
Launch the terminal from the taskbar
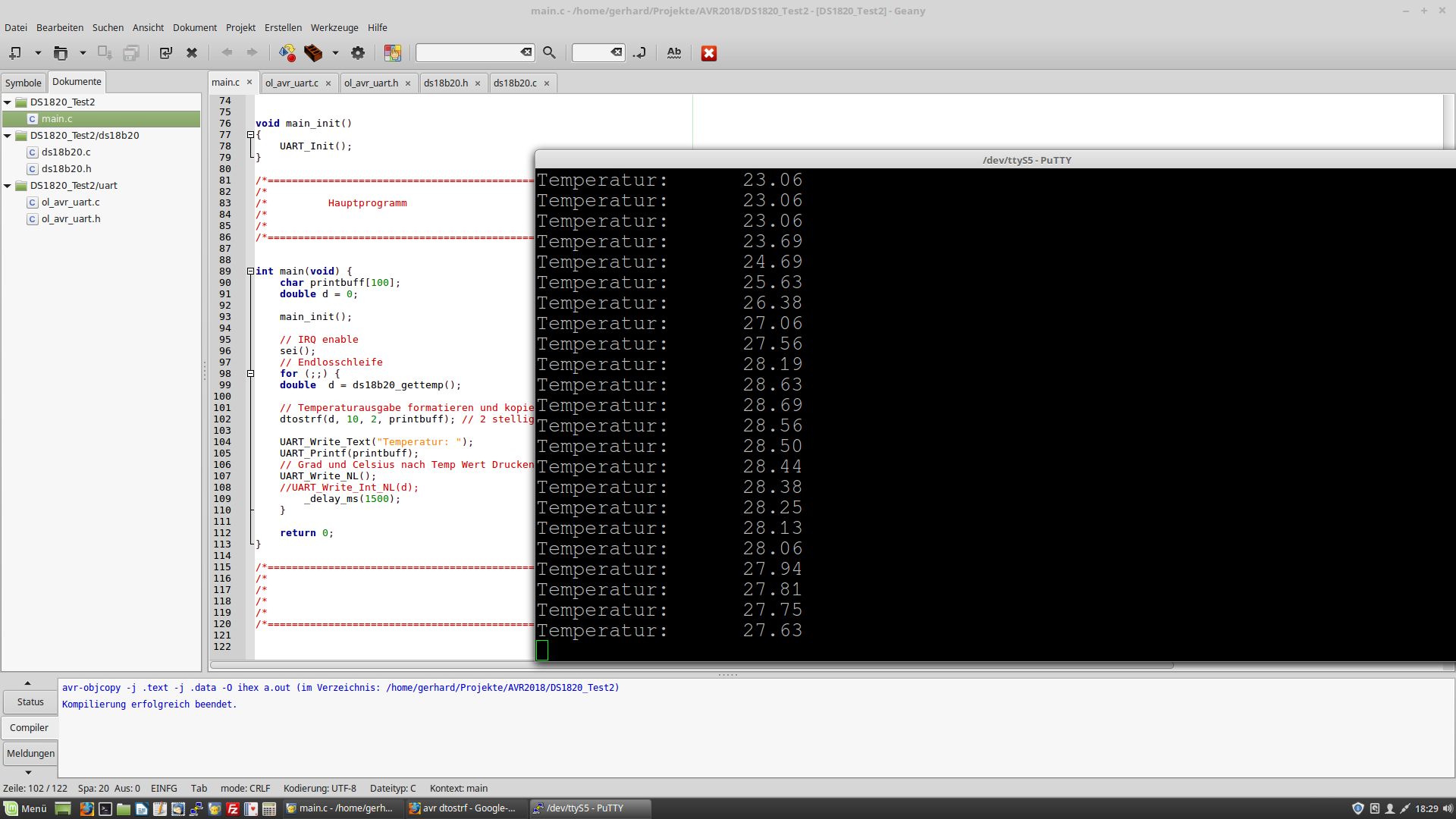(105, 809)
